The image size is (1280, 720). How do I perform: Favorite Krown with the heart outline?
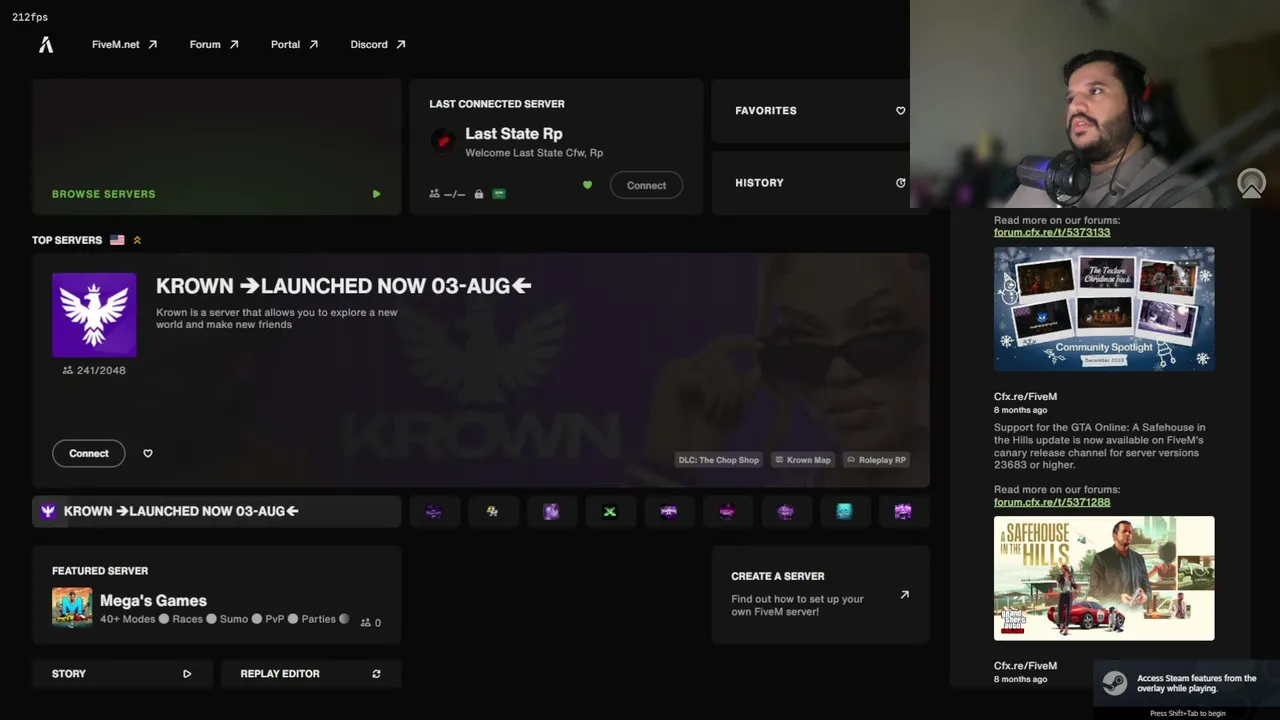[x=148, y=453]
